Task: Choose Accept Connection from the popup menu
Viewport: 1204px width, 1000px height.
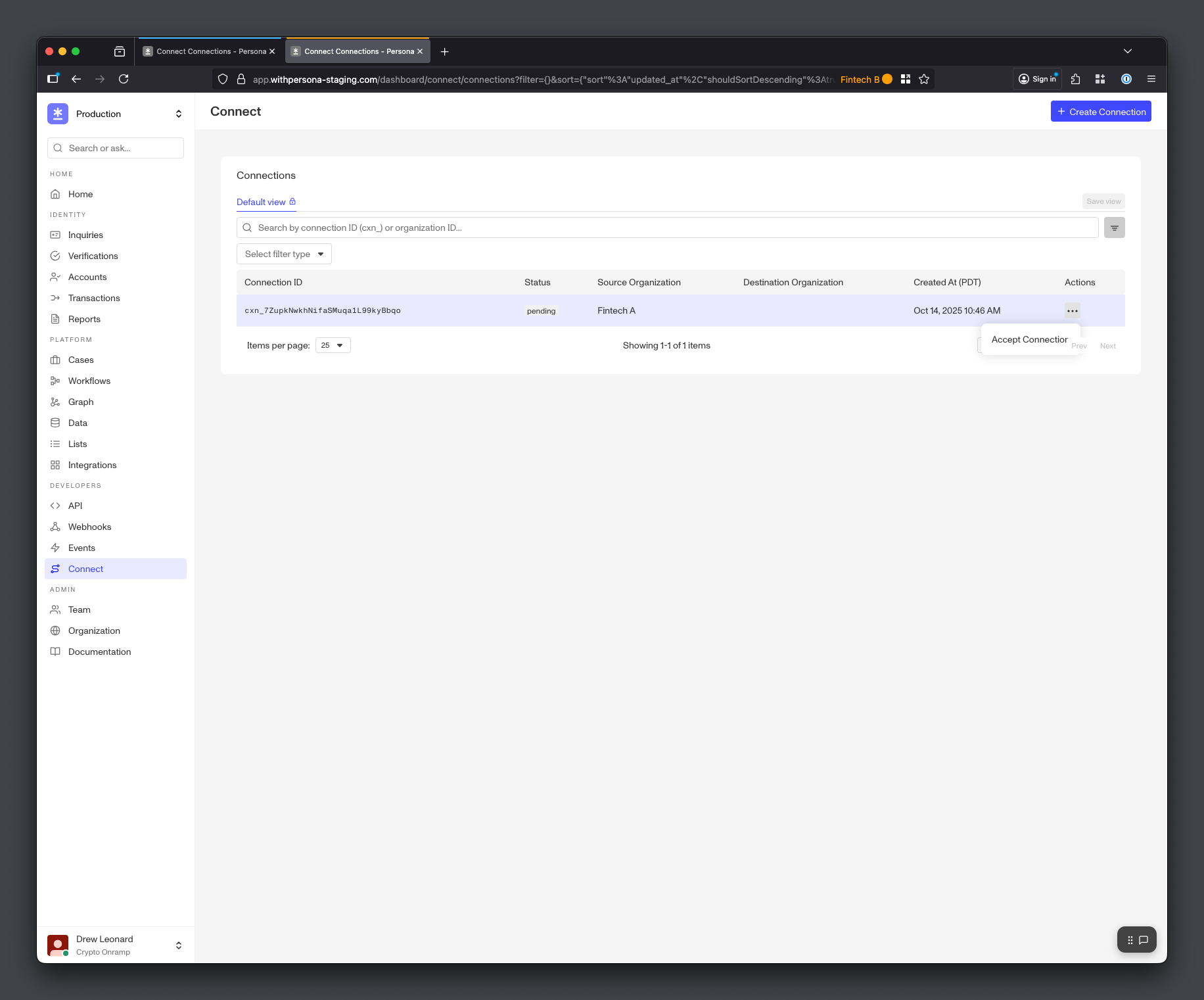Action: [x=1029, y=340]
